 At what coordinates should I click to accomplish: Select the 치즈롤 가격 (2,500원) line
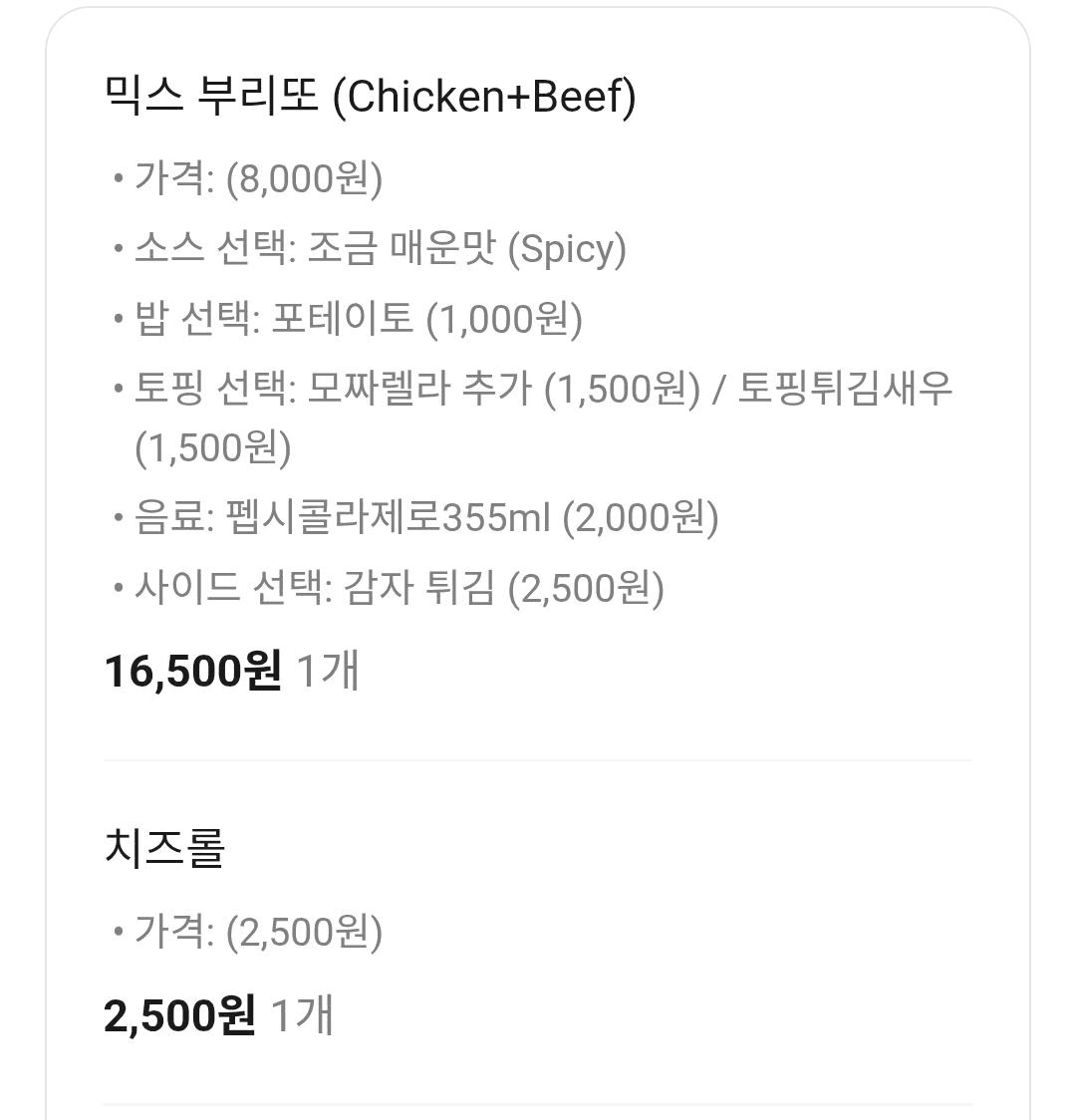click(258, 933)
